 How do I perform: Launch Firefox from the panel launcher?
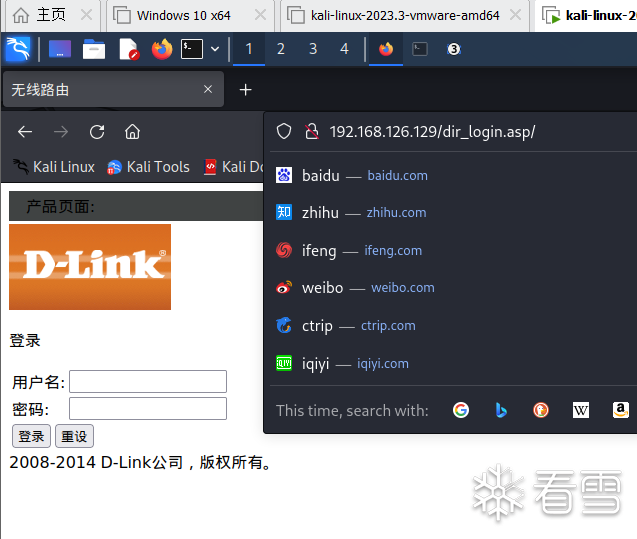point(162,49)
